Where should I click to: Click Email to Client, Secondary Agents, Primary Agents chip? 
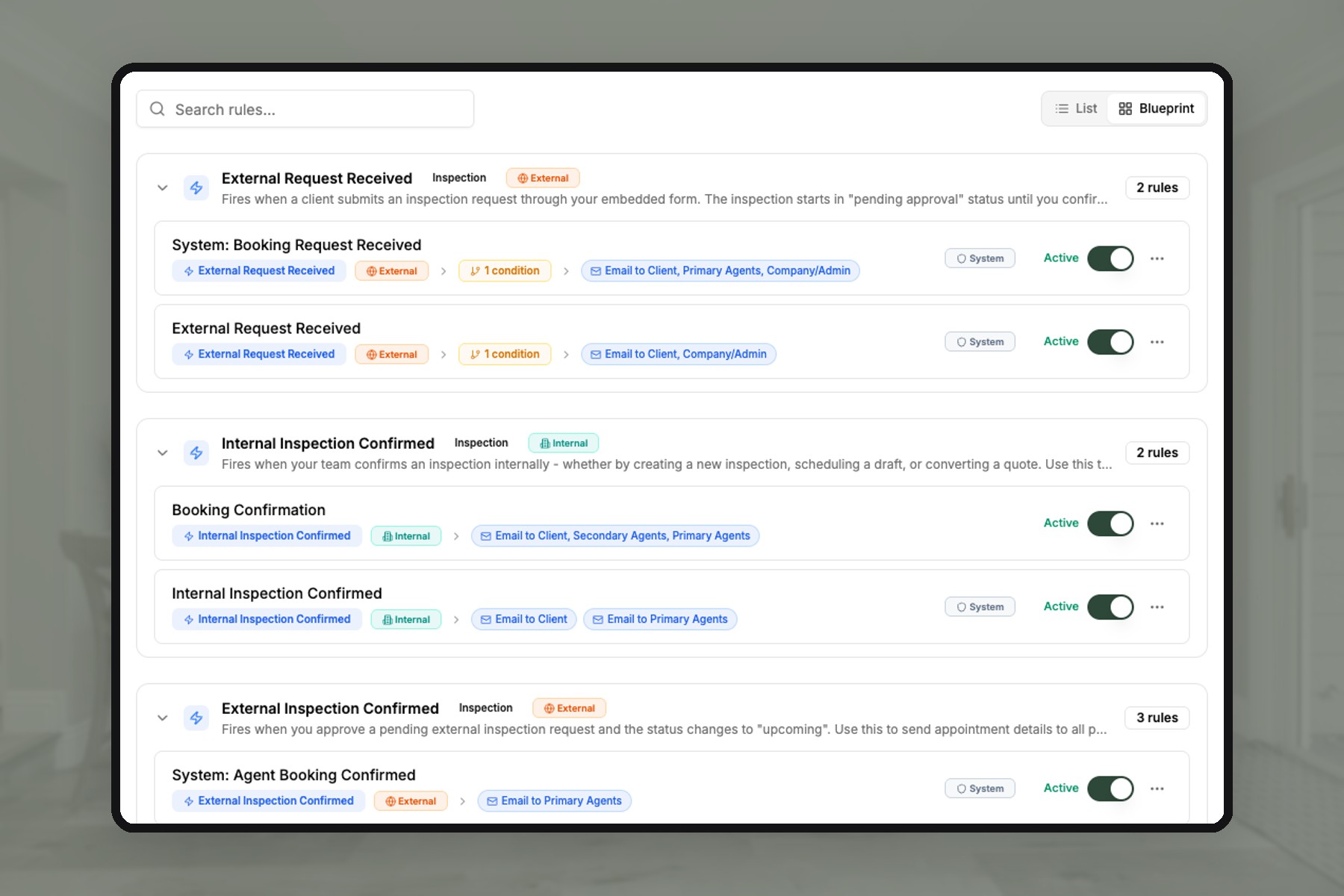click(615, 535)
